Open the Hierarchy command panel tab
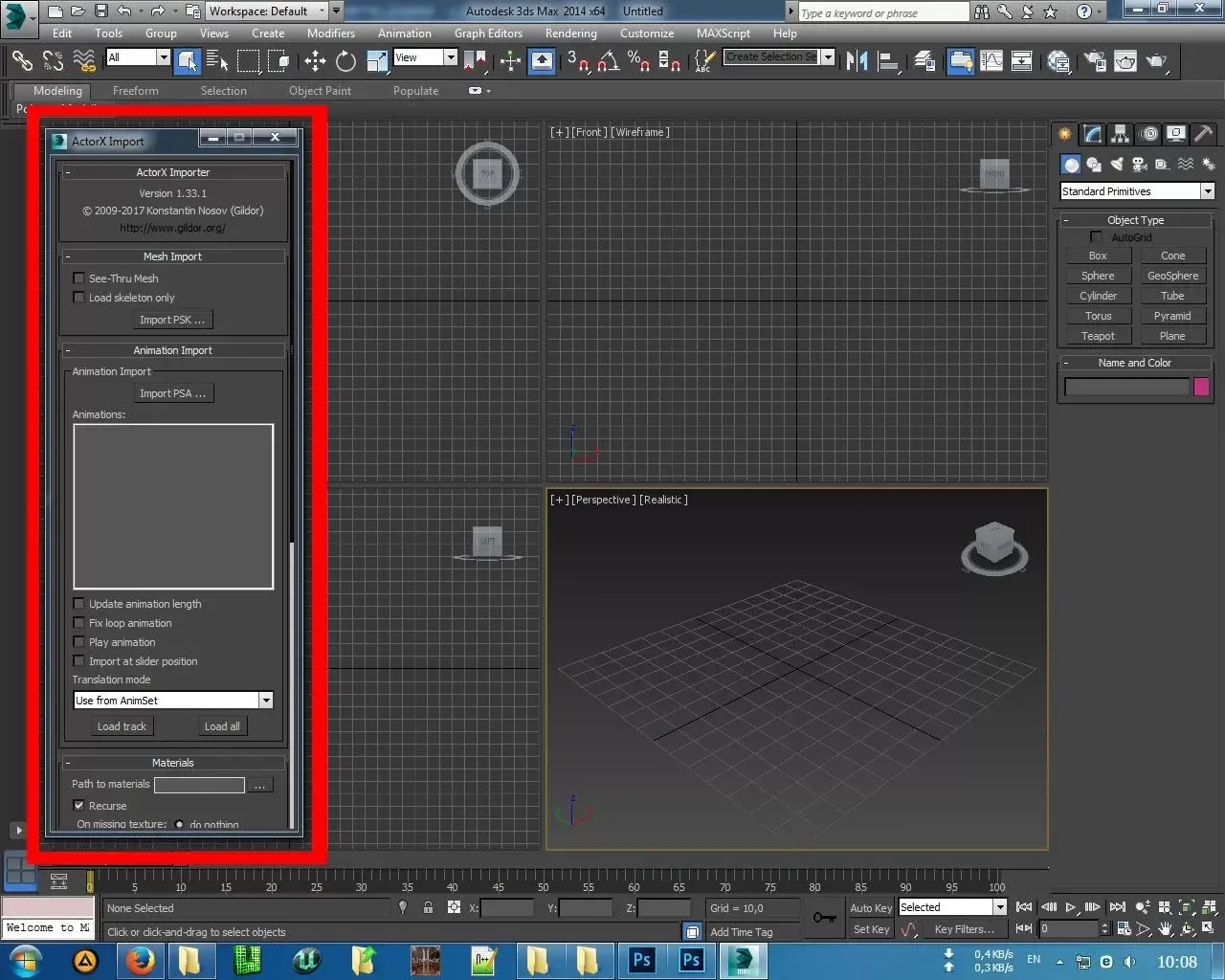Viewport: 1225px width, 980px height. 1120,134
